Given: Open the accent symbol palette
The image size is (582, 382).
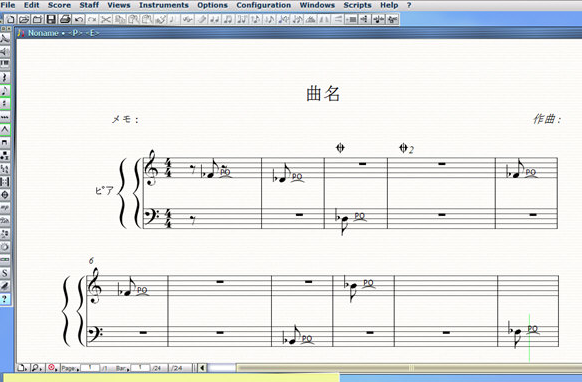Looking at the screenshot, I should [x=5, y=129].
